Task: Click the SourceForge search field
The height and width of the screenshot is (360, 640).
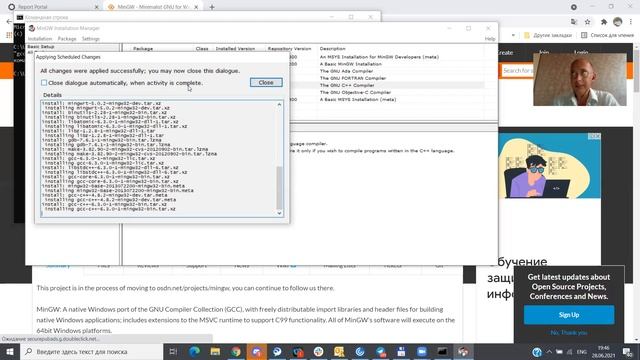Action: tap(518, 71)
